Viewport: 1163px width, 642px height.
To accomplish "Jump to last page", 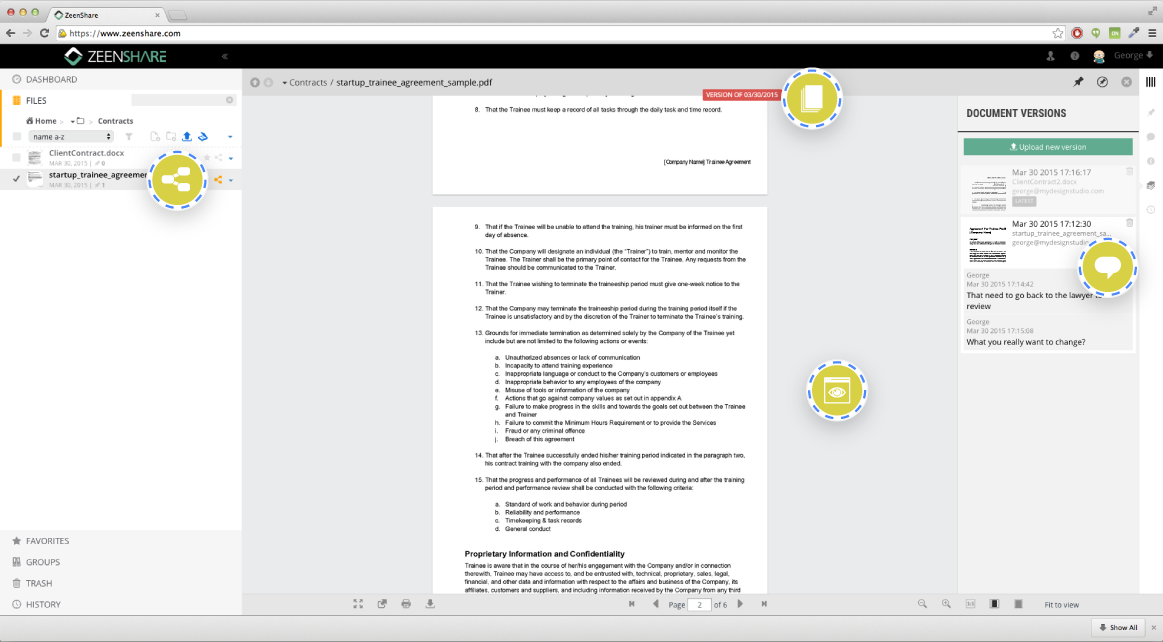I will [764, 604].
